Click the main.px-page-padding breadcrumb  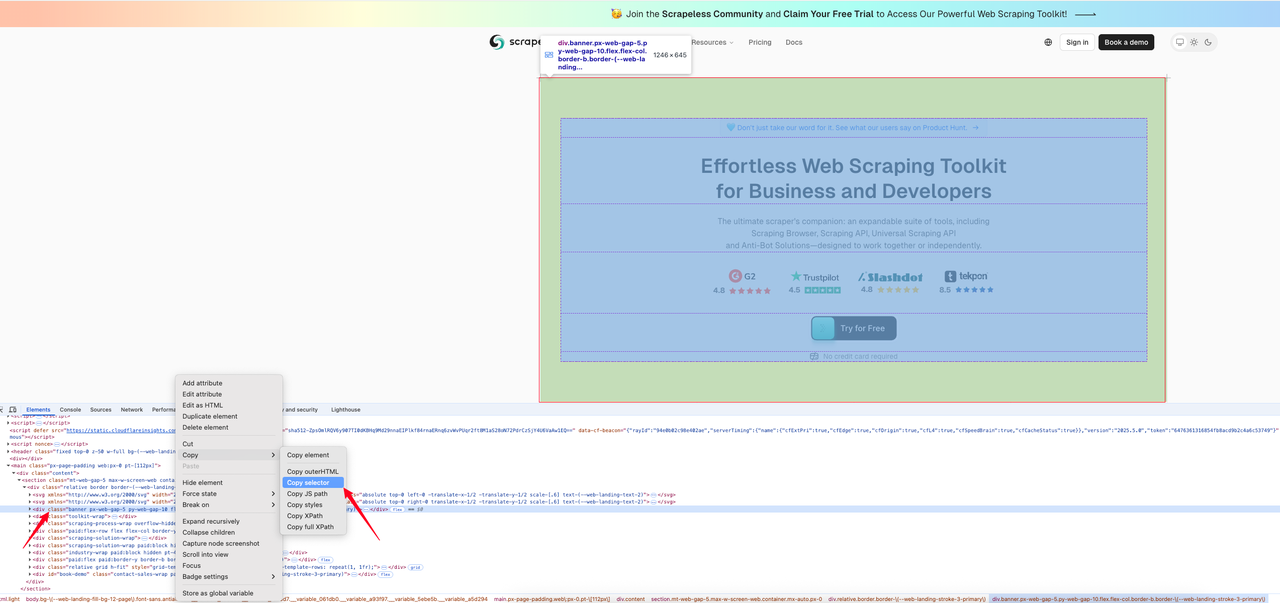[552, 599]
